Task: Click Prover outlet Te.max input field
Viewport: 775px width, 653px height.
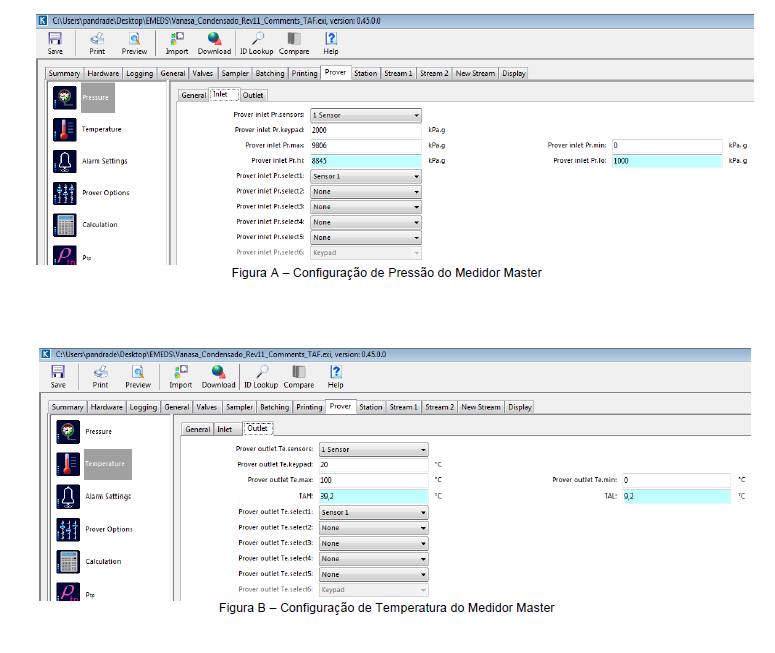Action: pos(374,480)
